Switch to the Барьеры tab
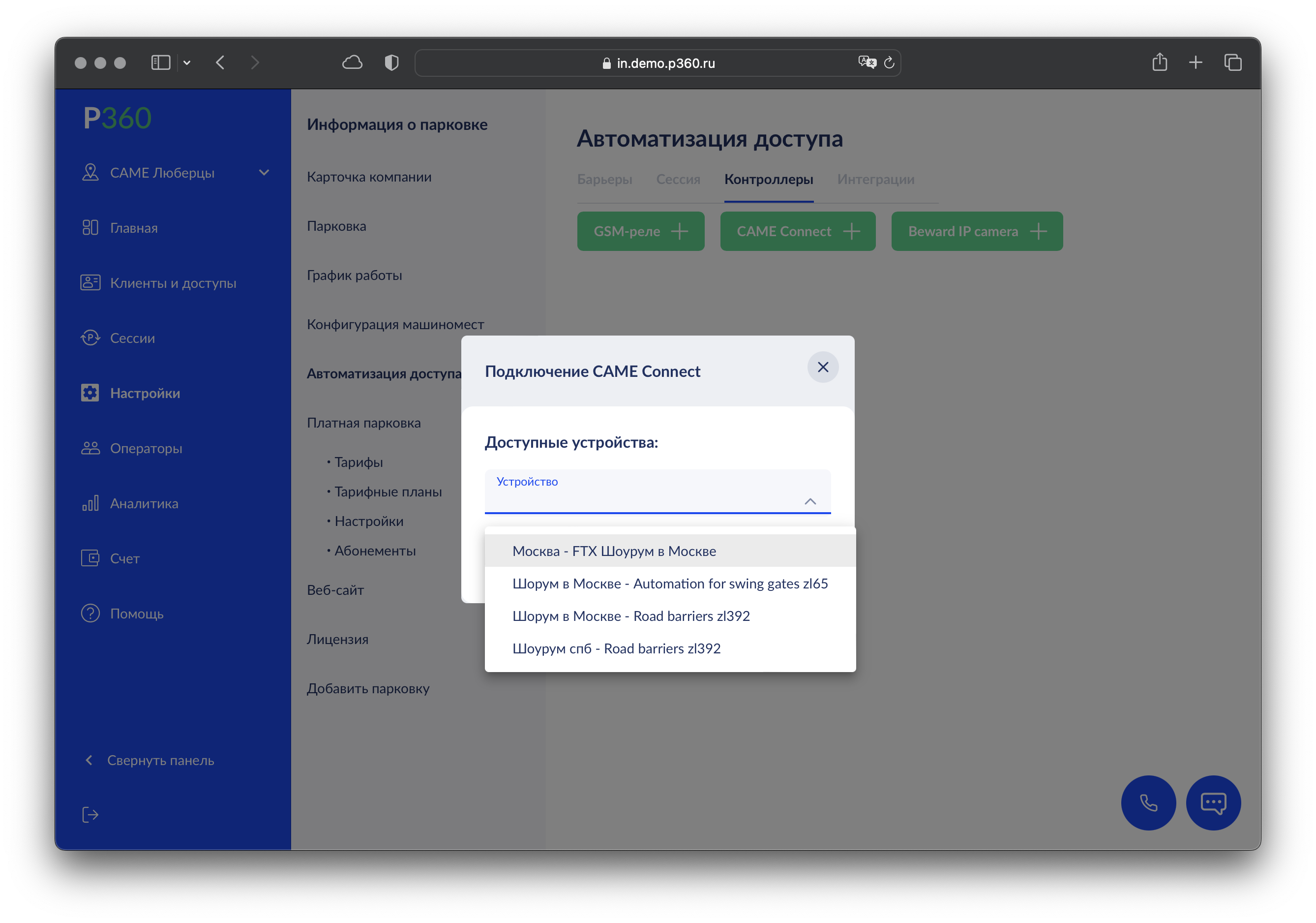Viewport: 1316px width, 923px height. tap(604, 180)
